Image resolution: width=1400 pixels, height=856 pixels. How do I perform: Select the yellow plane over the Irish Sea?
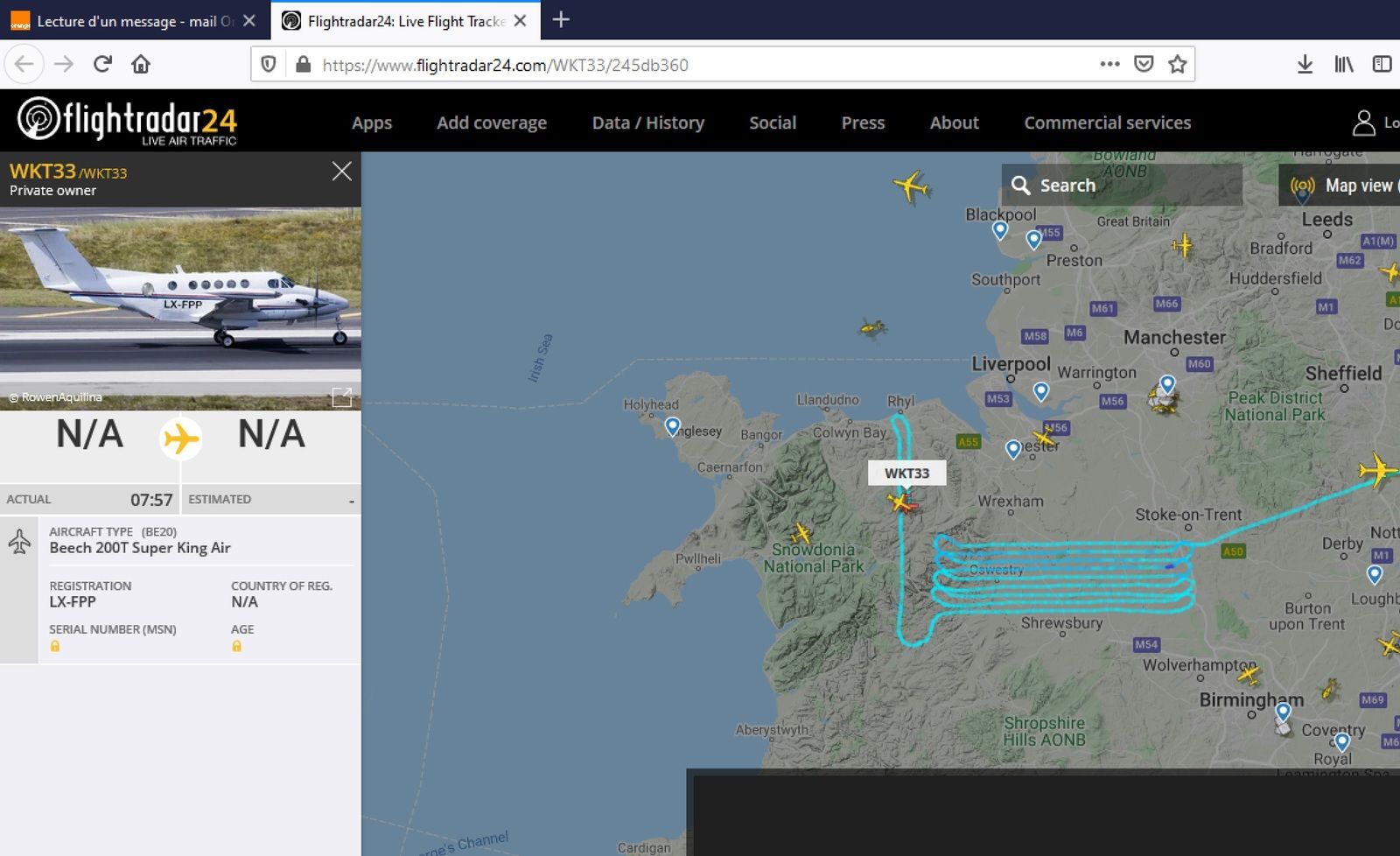click(x=911, y=186)
